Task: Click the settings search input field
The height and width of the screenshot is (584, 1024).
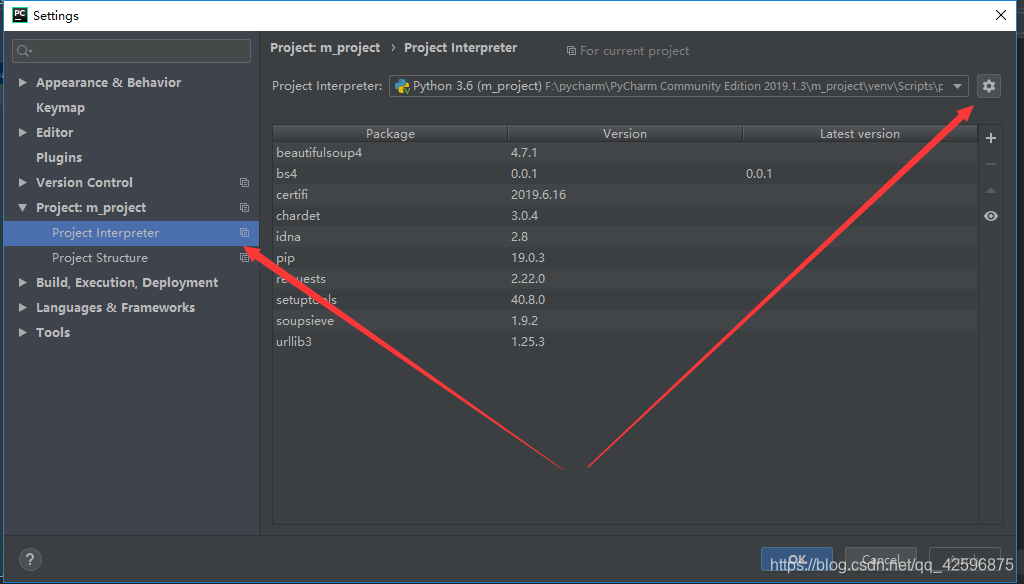Action: click(x=131, y=51)
